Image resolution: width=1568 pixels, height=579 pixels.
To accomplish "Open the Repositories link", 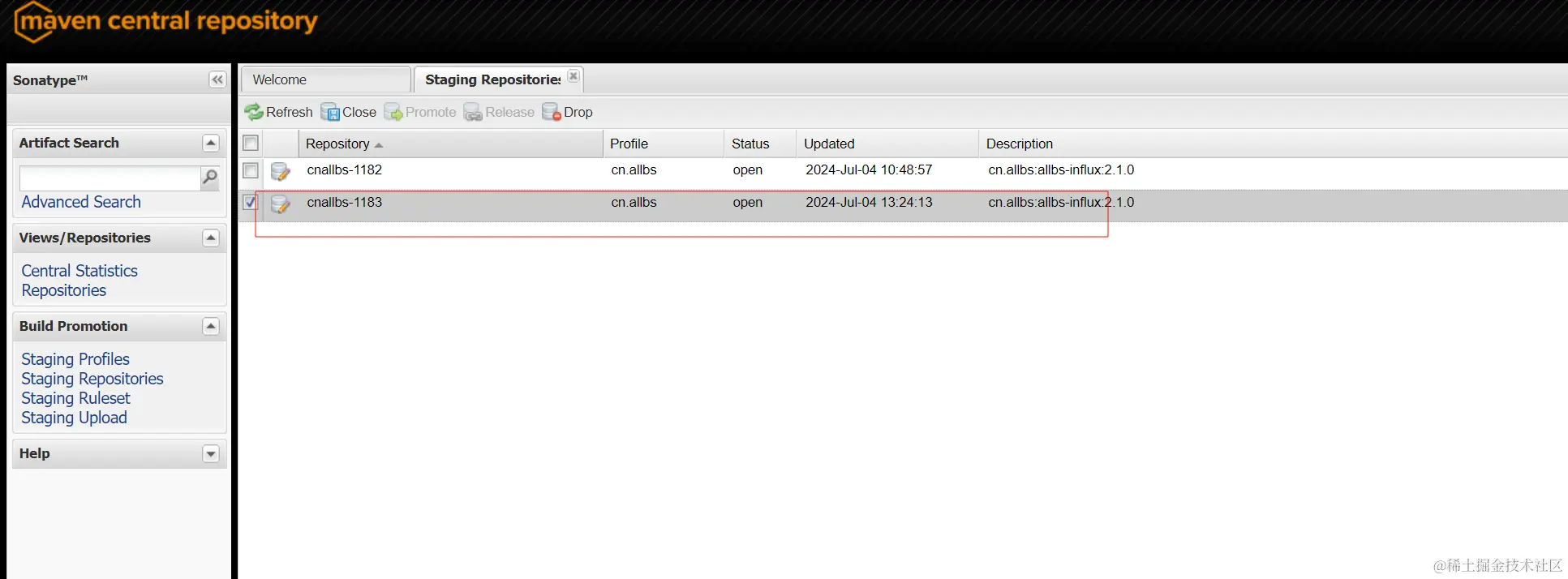I will 64,290.
